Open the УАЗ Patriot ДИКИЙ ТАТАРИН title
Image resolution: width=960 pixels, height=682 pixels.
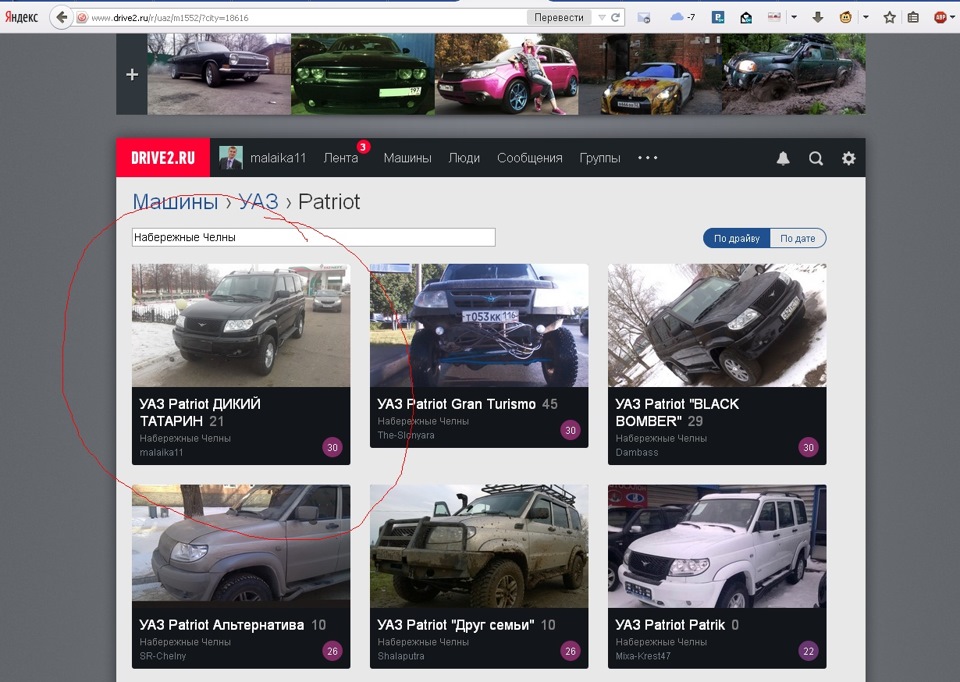click(200, 413)
